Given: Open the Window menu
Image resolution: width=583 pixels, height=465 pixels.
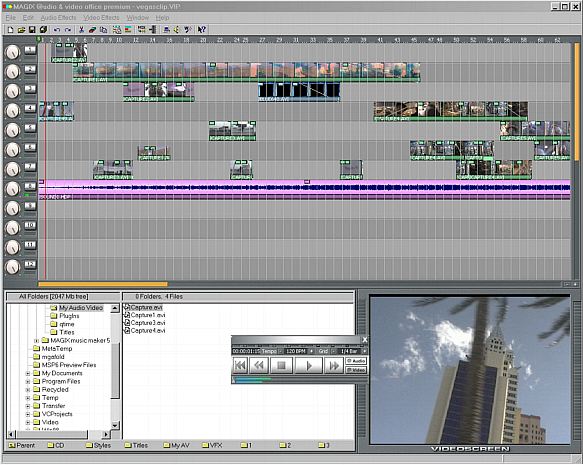Looking at the screenshot, I should (x=138, y=18).
